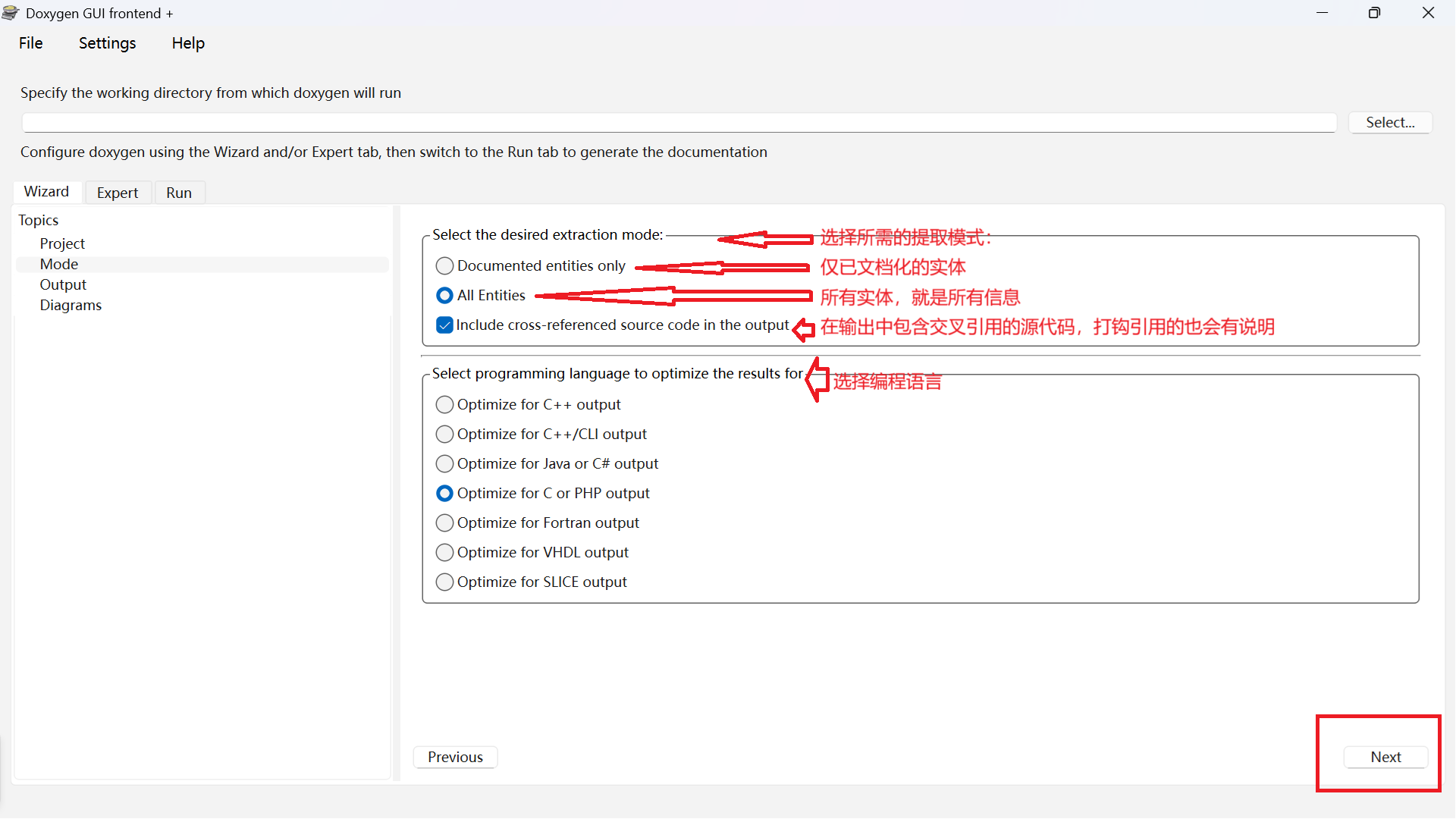Open the Settings menu
This screenshot has width=1456, height=819.
(x=107, y=43)
